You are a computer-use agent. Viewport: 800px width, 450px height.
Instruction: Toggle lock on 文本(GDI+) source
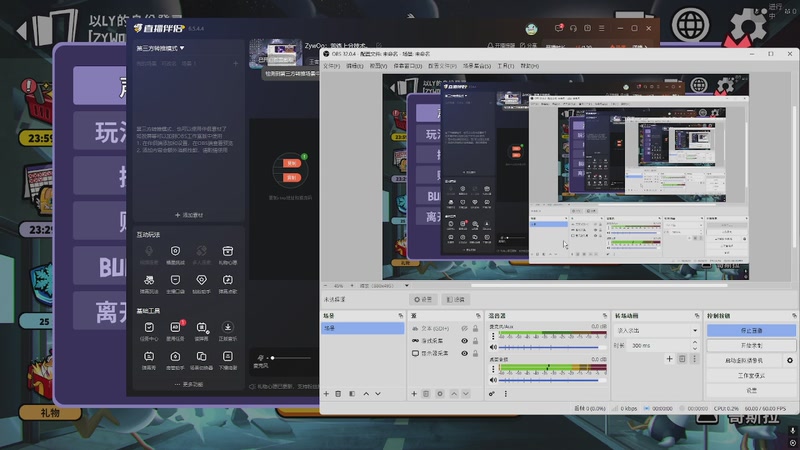point(476,329)
